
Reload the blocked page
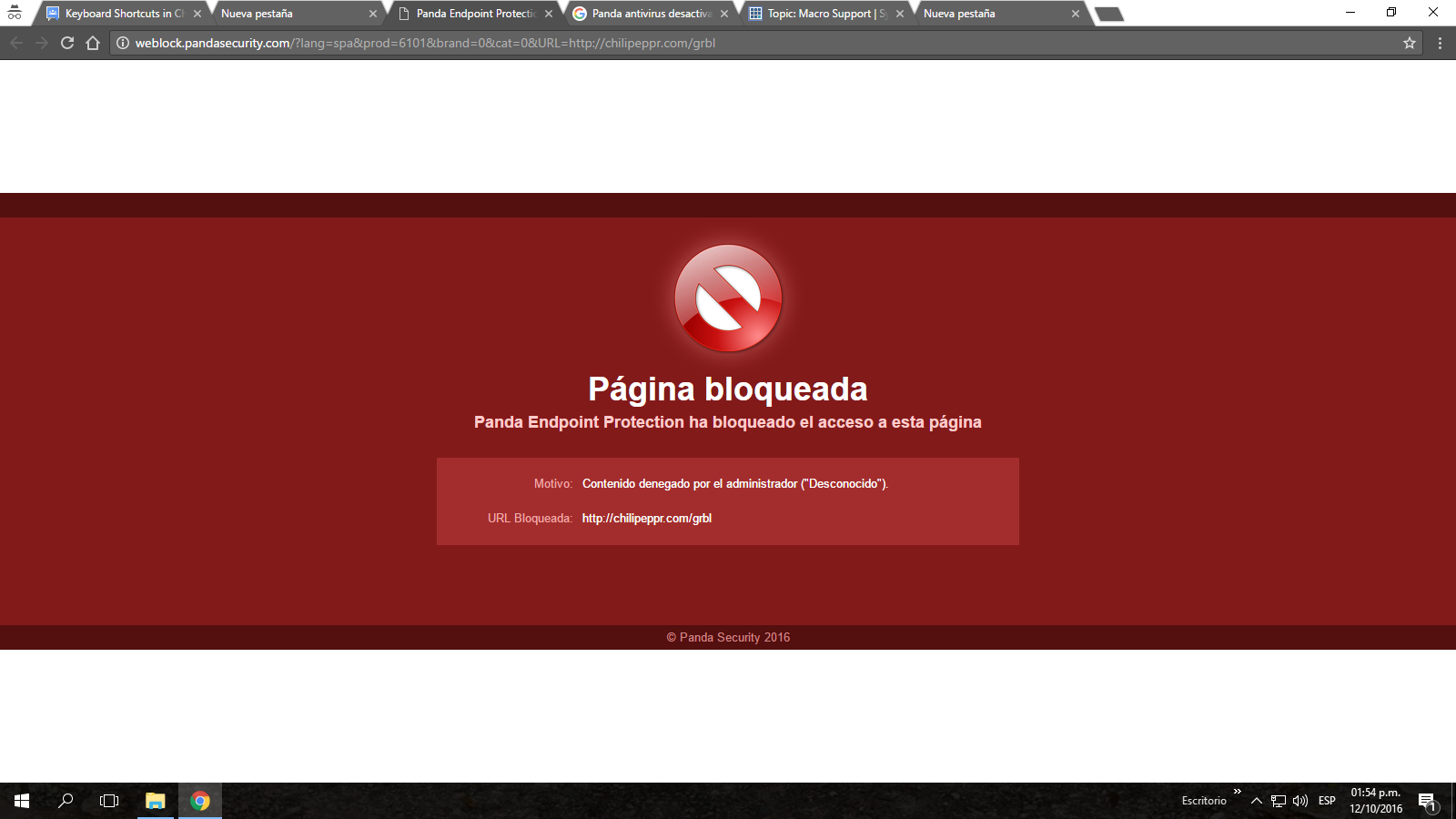(x=67, y=43)
